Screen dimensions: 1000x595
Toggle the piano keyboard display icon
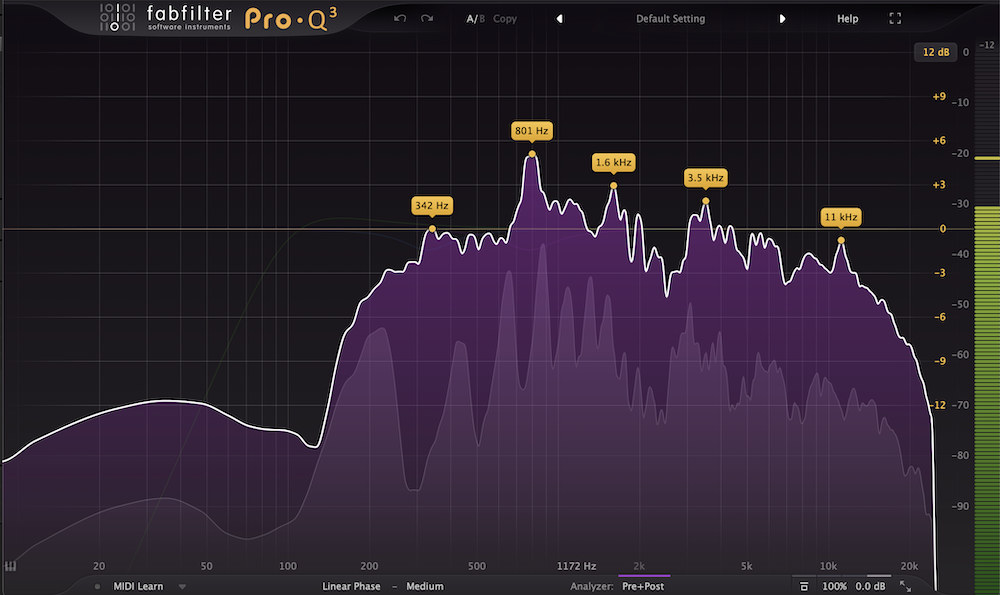click(10, 566)
